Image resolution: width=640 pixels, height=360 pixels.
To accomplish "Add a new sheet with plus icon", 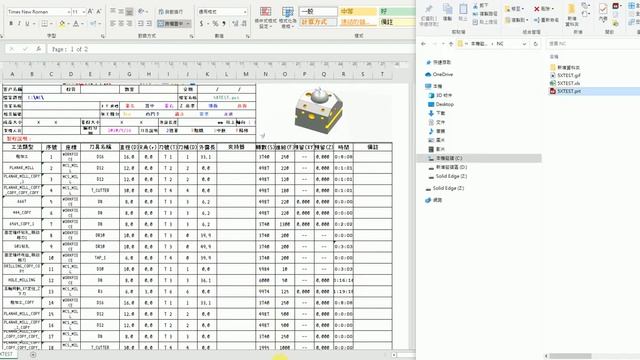I will 33,355.
